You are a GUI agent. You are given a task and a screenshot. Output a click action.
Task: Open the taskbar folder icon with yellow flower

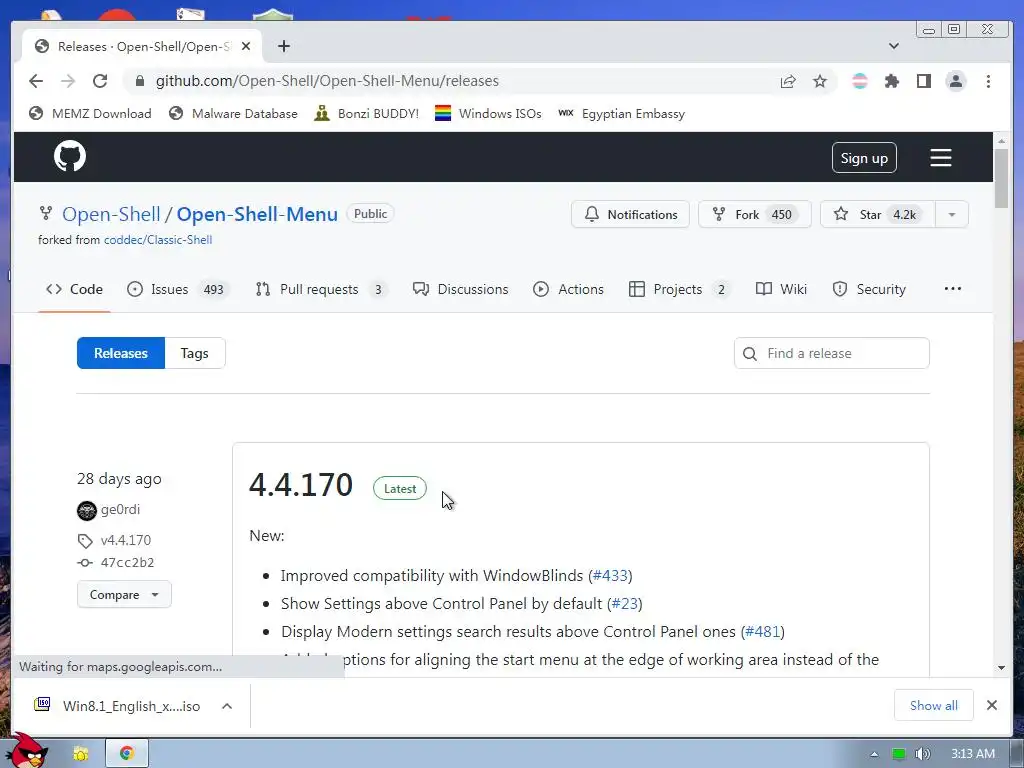(81, 754)
